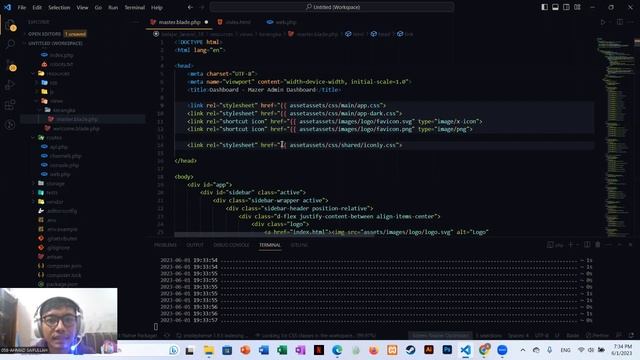Switch to master.blade.php editor tab
Image resolution: width=640 pixels, height=360 pixels.
pos(179,22)
